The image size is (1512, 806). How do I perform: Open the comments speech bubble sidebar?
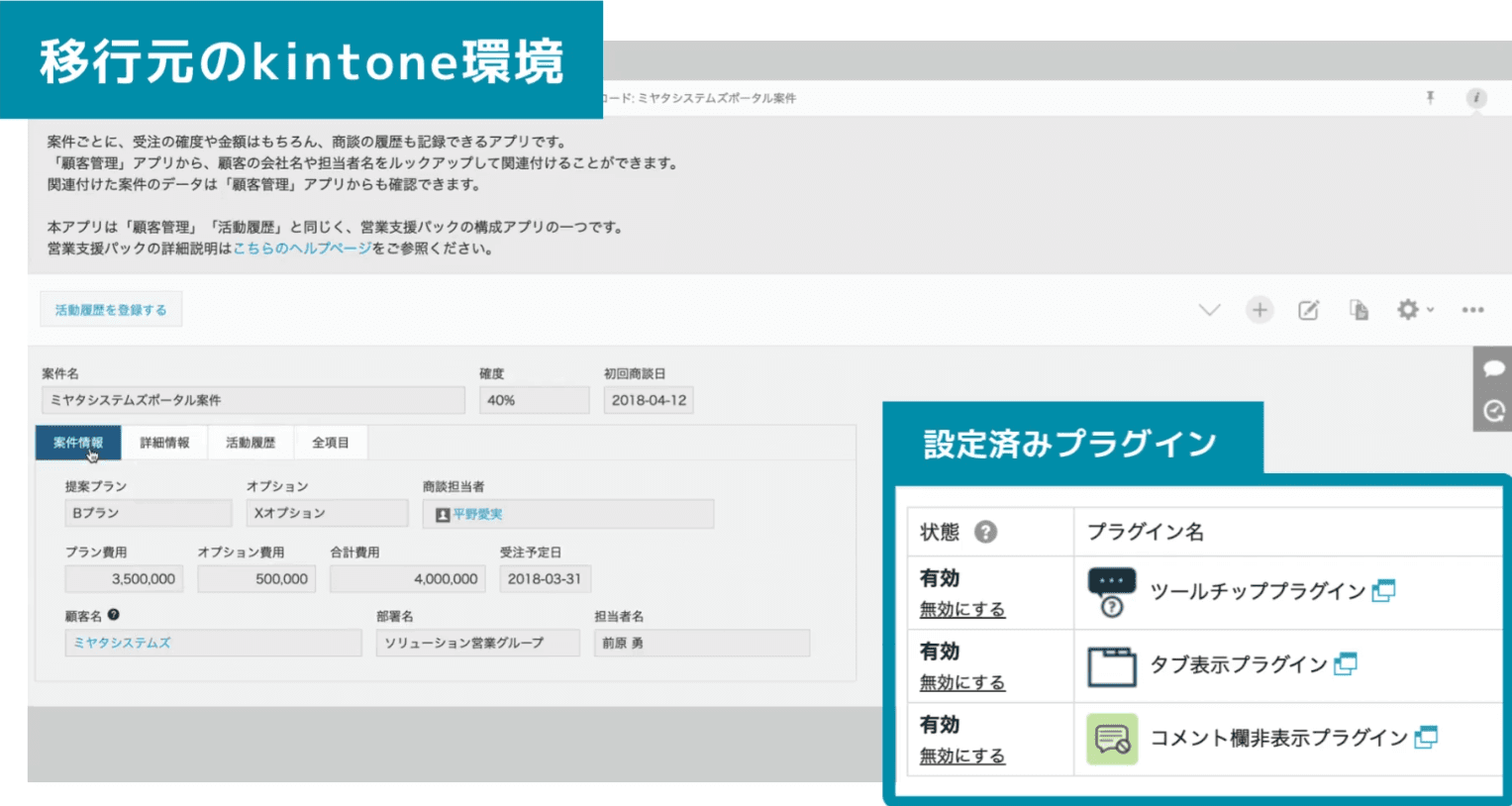coord(1493,368)
